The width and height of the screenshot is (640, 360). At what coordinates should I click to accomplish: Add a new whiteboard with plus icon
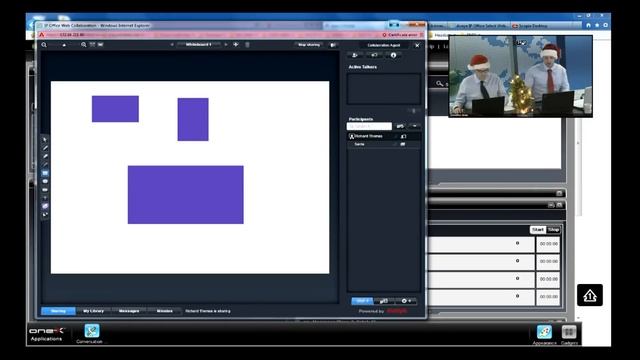[x=236, y=44]
